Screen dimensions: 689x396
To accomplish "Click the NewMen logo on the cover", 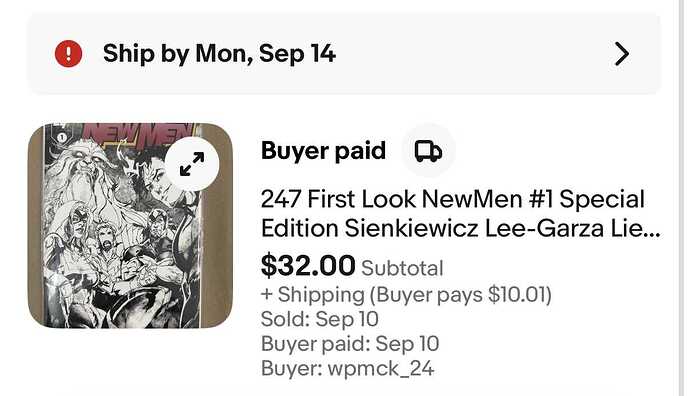I will [x=138, y=134].
